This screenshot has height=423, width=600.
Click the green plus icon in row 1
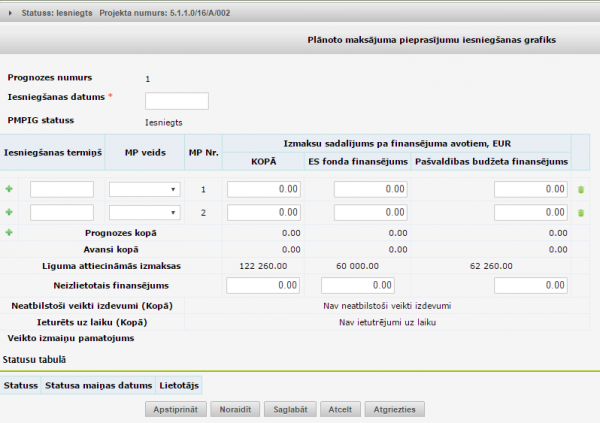10,188
